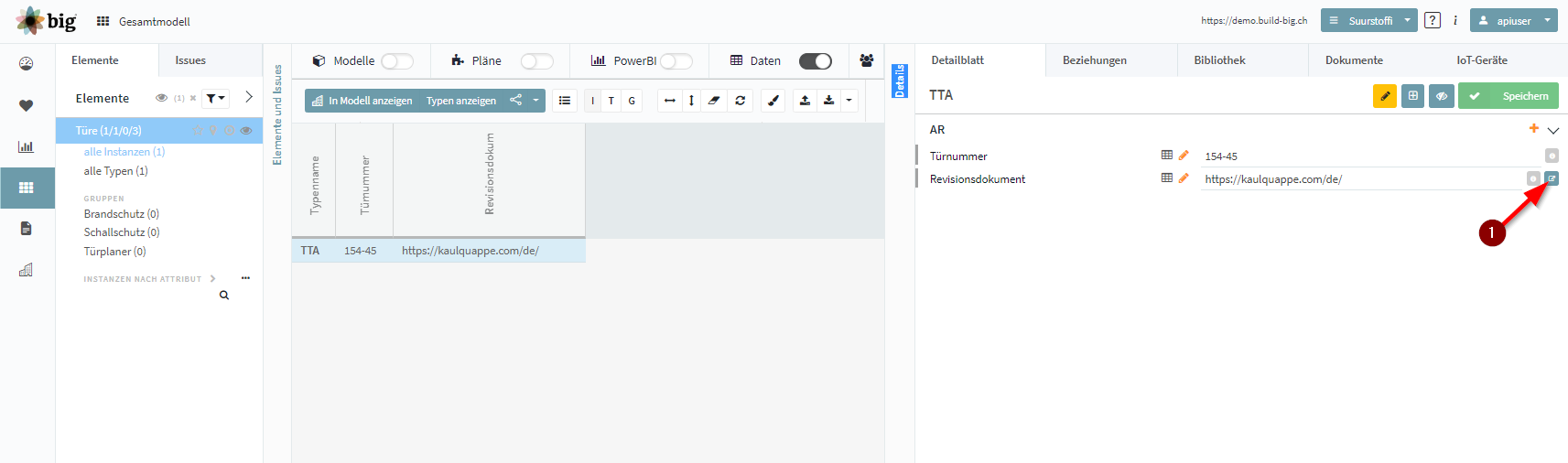Enable the Modelle toggle switch
The image size is (1568, 463).
click(x=397, y=61)
